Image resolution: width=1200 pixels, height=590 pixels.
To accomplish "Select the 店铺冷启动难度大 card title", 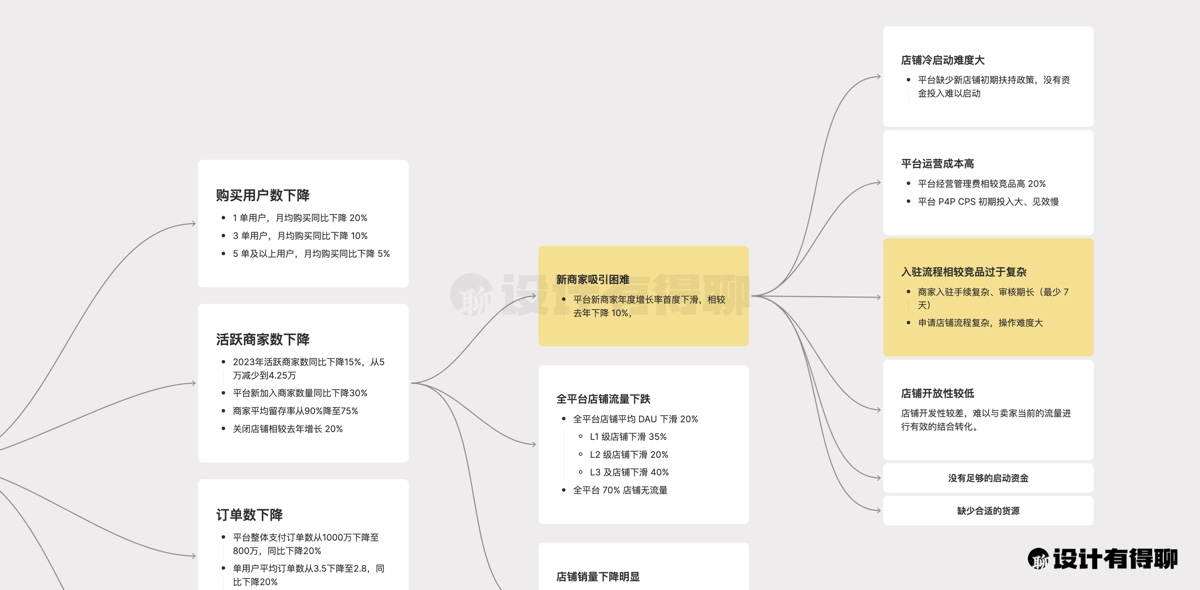I will [942, 60].
